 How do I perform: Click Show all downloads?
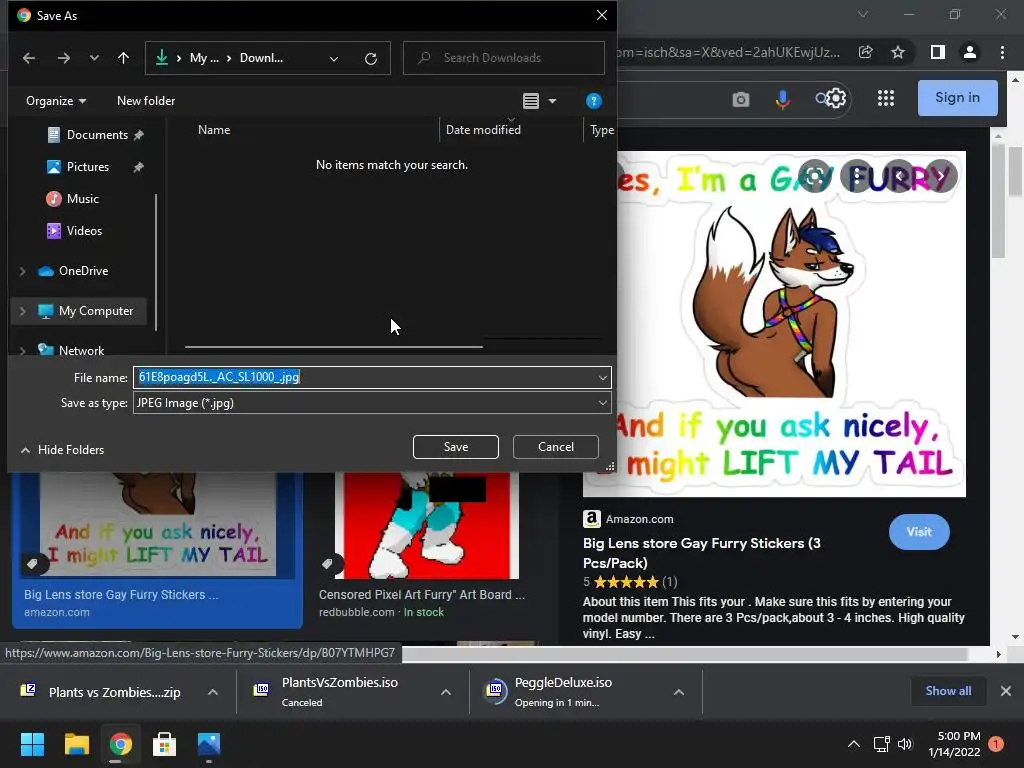pyautogui.click(x=948, y=691)
